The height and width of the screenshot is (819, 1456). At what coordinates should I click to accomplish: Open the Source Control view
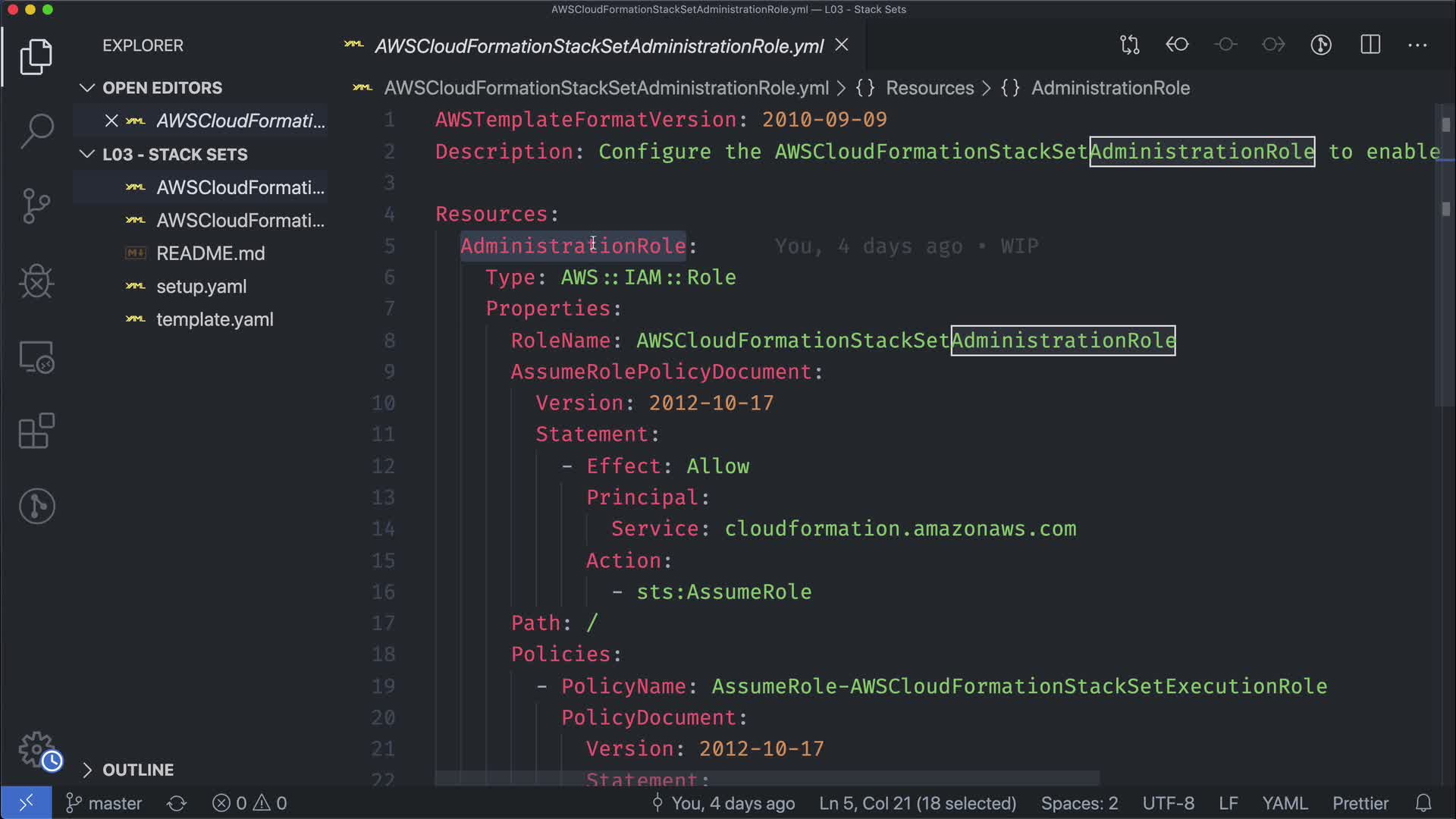click(x=36, y=206)
